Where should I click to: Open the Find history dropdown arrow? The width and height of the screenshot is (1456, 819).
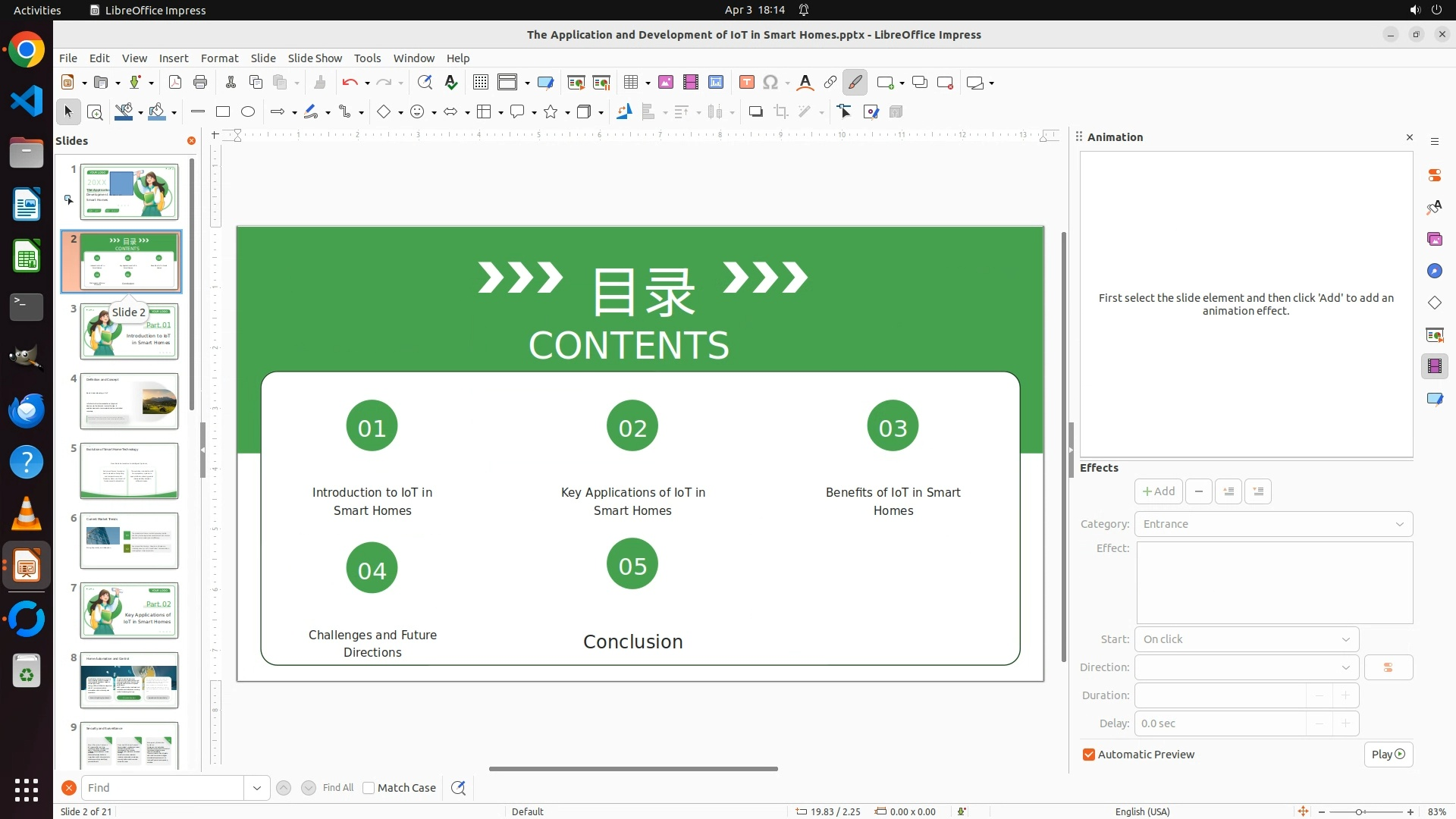[x=257, y=788]
